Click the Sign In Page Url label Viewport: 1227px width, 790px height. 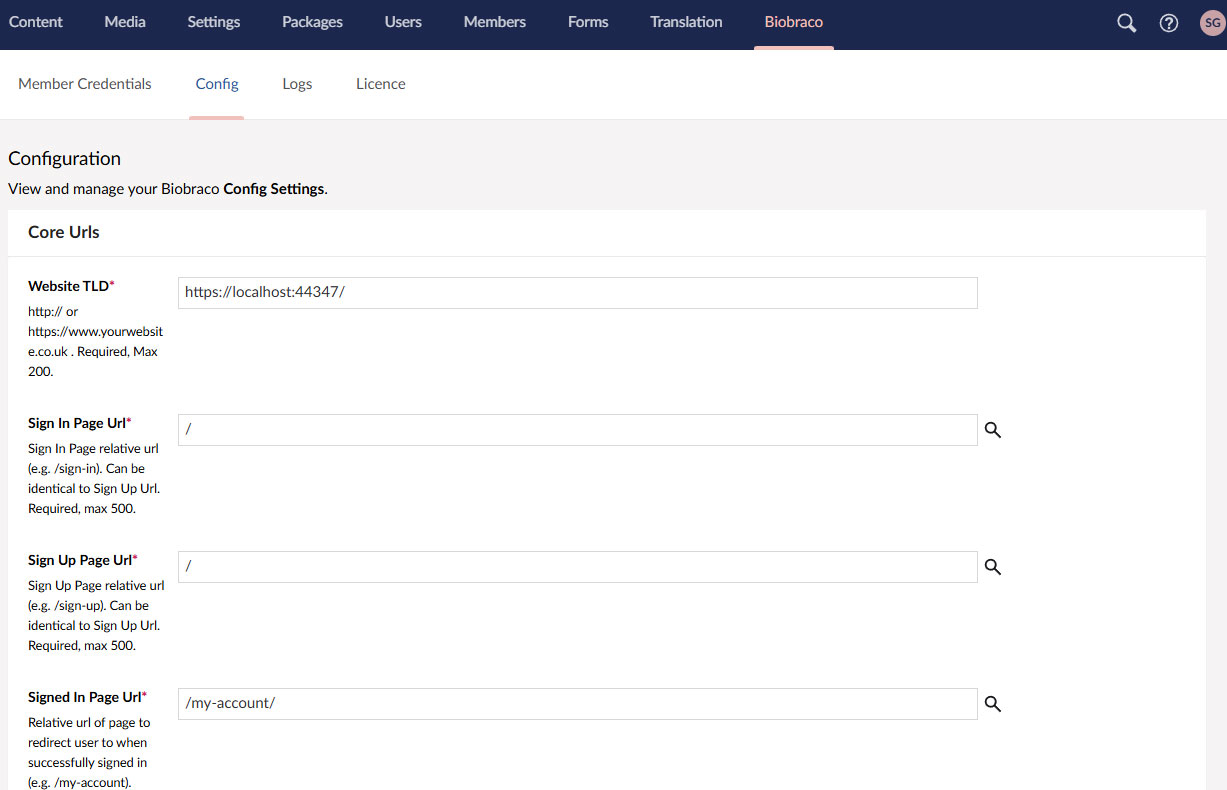[x=80, y=423]
